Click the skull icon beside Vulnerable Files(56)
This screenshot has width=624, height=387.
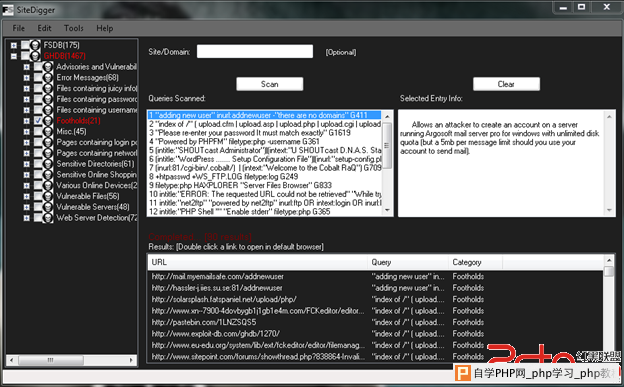coord(48,196)
